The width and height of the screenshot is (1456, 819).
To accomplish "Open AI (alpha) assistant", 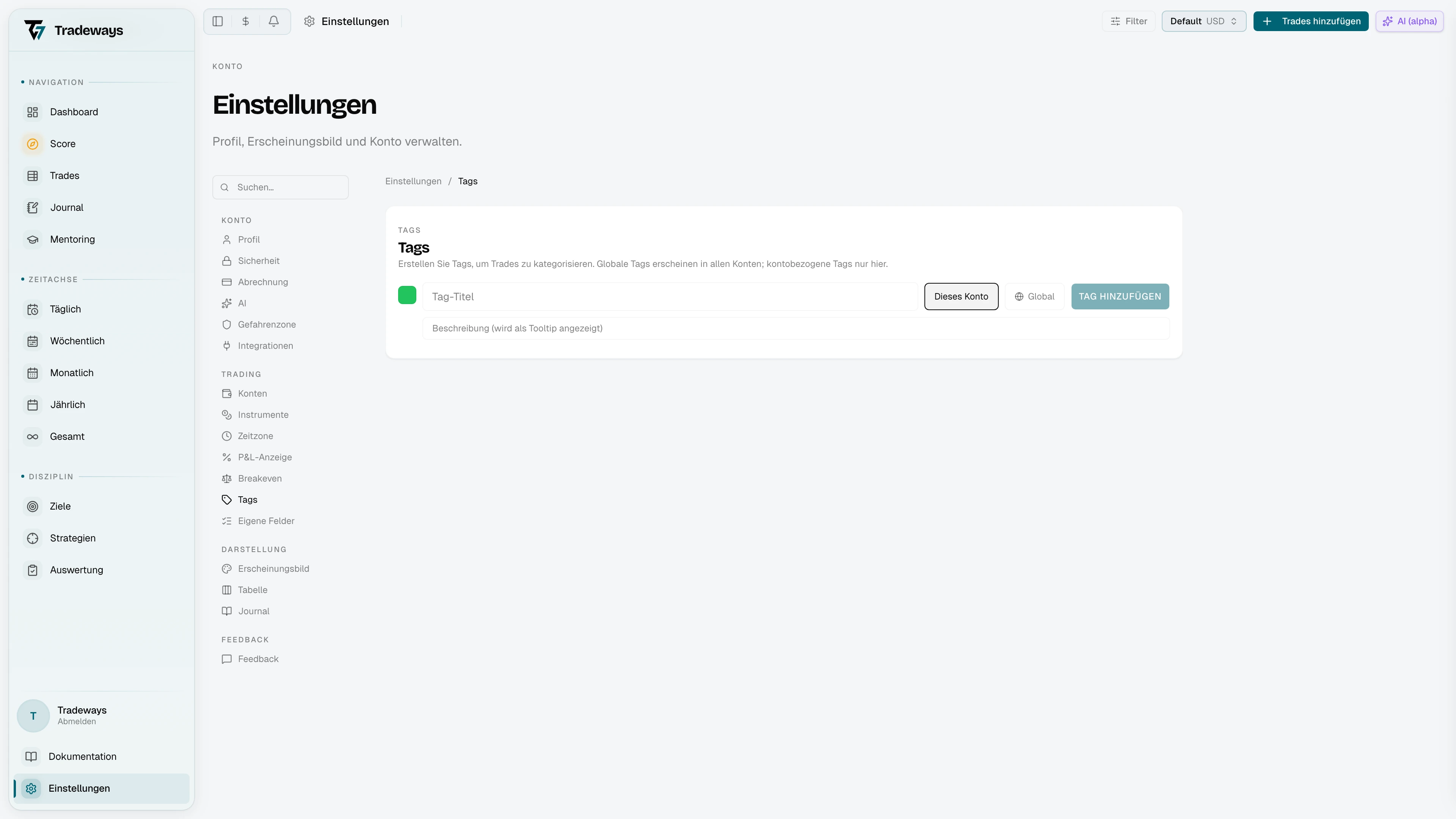I will [1409, 22].
